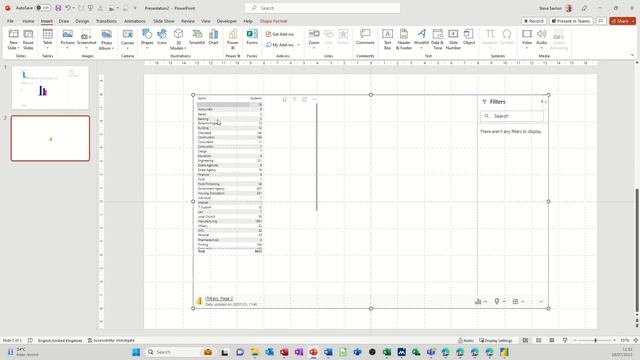Viewport: 640px width, 360px height.
Task: Open the Shape Format tab
Action: point(273,21)
